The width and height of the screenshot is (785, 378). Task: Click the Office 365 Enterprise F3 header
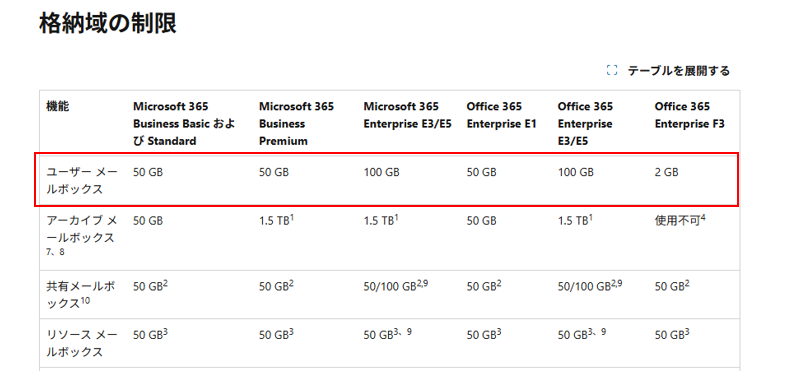click(x=689, y=115)
